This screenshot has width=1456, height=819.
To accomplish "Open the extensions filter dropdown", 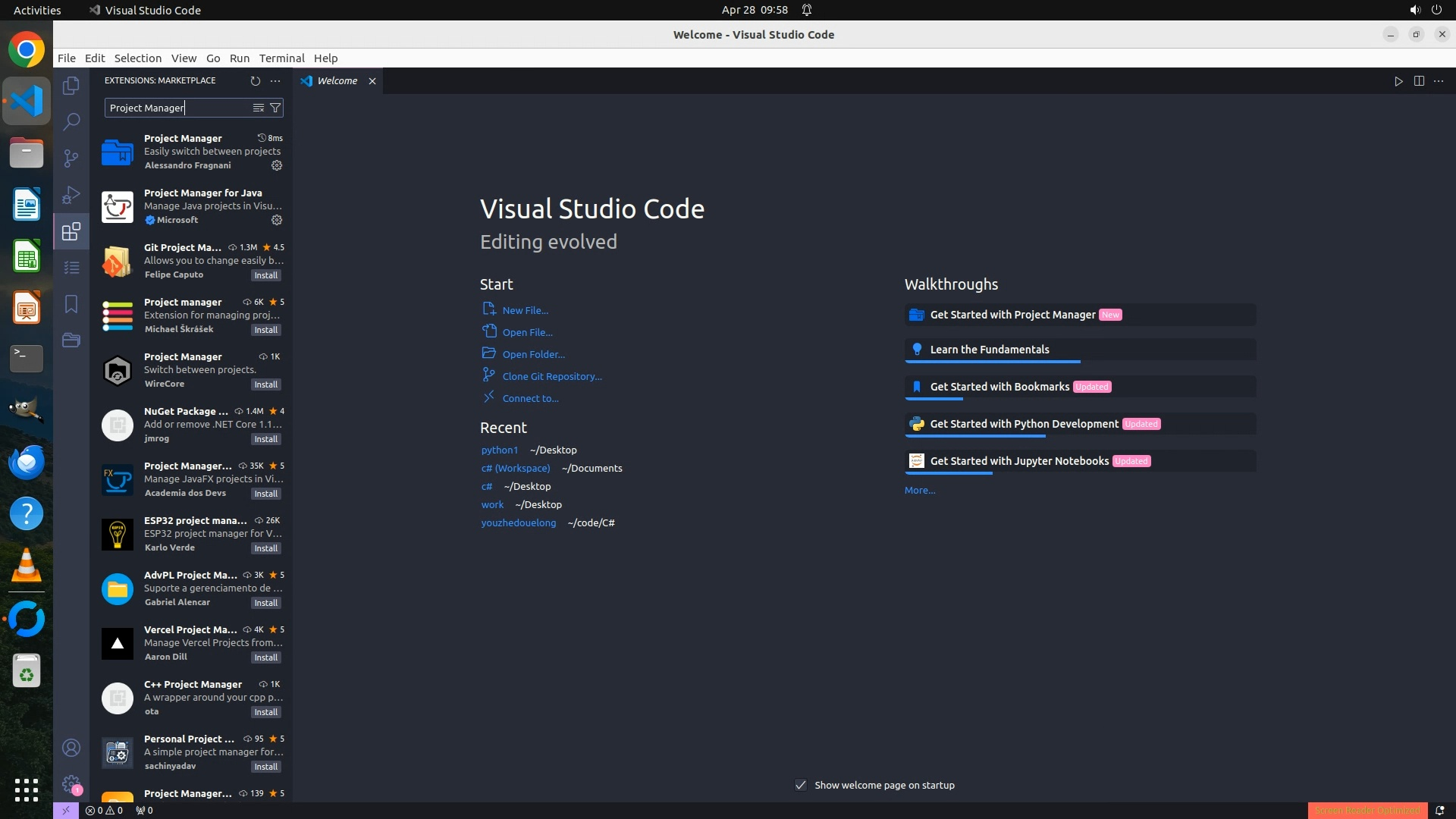I will (275, 108).
